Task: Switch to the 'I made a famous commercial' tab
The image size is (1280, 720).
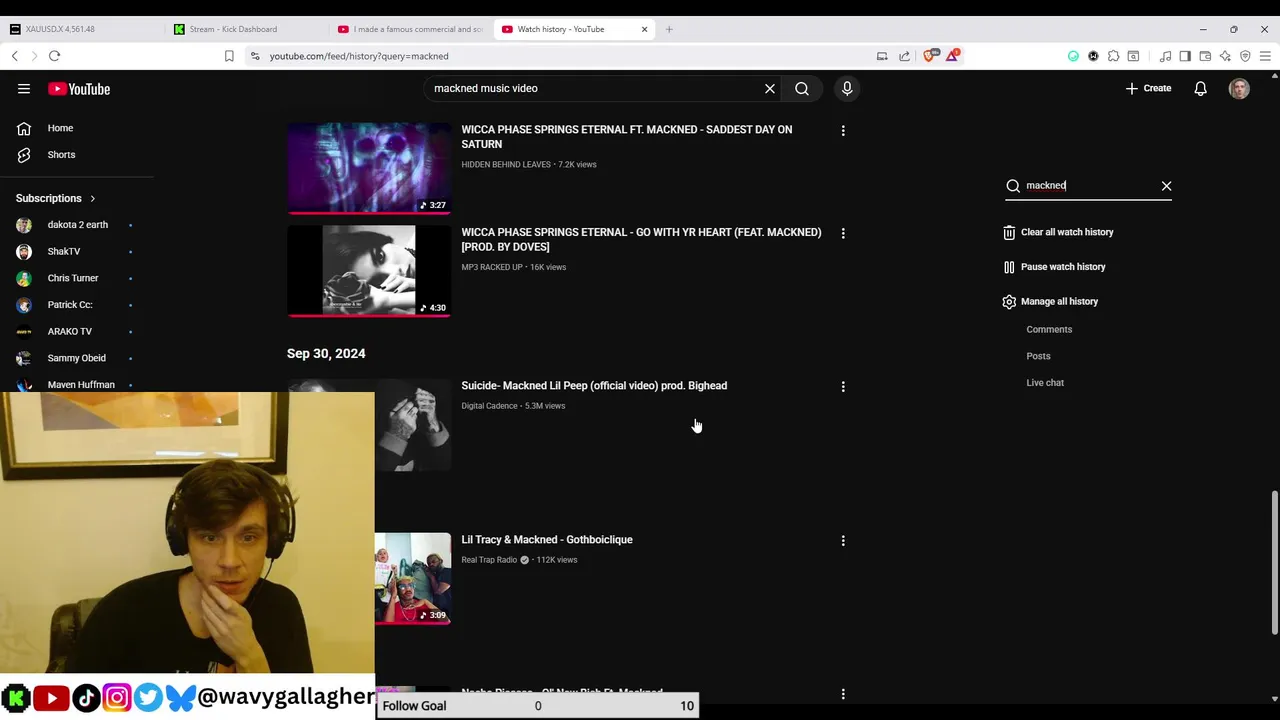Action: click(410, 29)
